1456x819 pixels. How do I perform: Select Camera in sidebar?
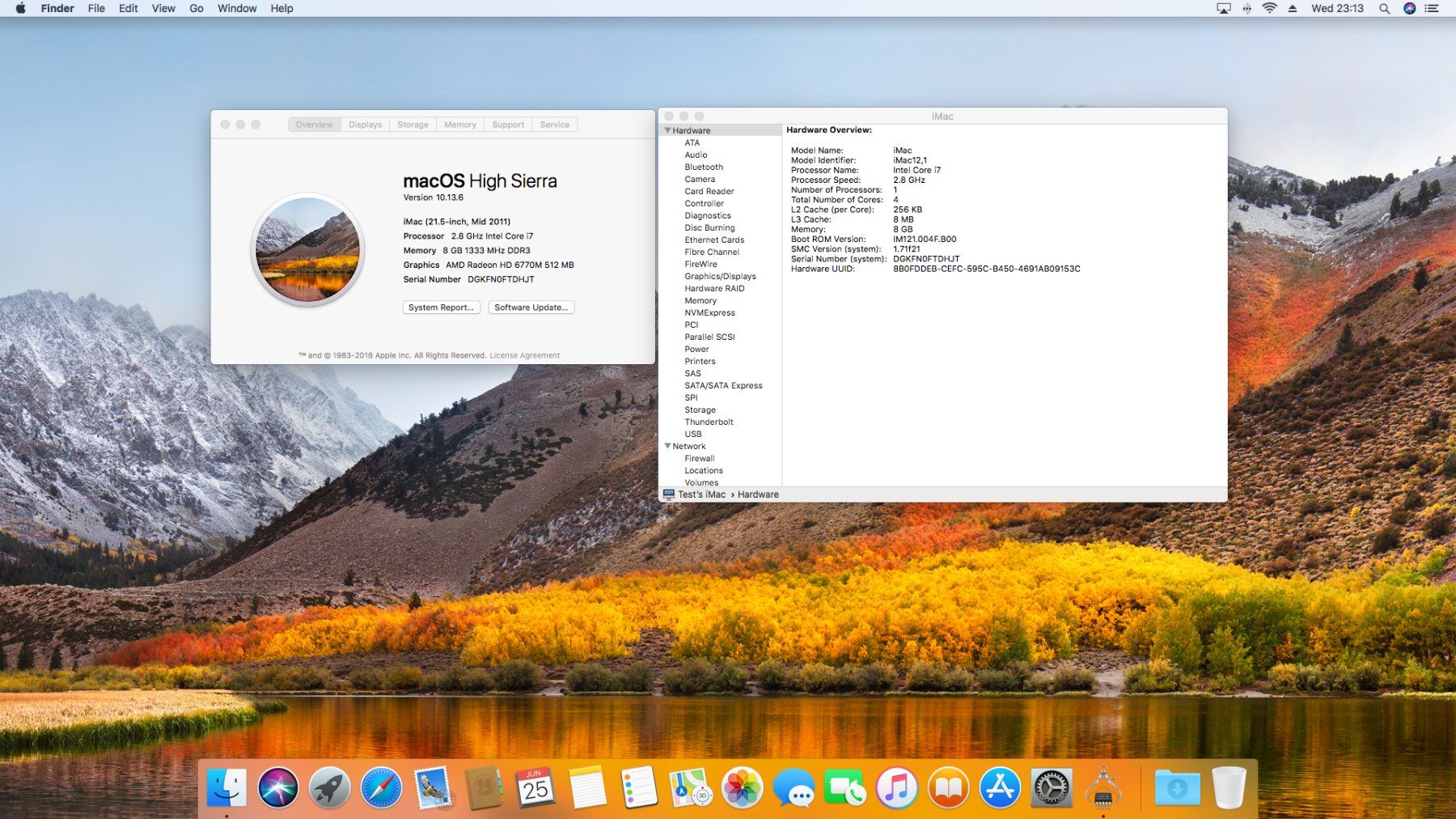click(700, 179)
